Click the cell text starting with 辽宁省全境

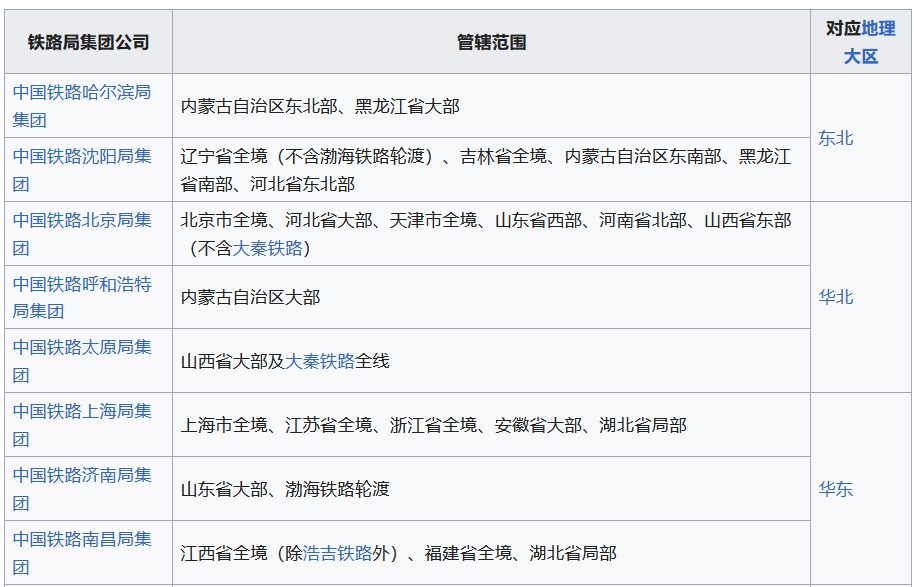coord(486,170)
